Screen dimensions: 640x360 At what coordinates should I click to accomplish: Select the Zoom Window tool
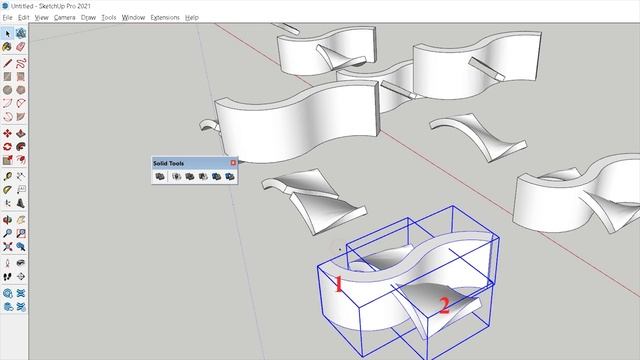pyautogui.click(x=21, y=233)
